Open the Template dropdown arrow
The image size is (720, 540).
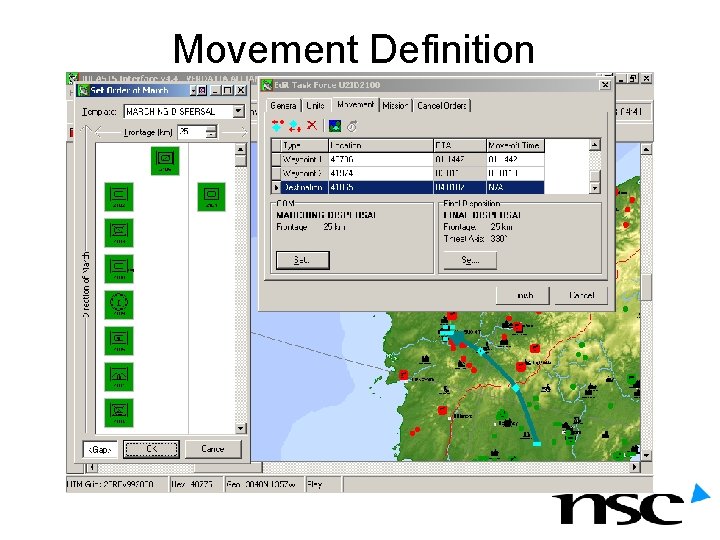[238, 112]
